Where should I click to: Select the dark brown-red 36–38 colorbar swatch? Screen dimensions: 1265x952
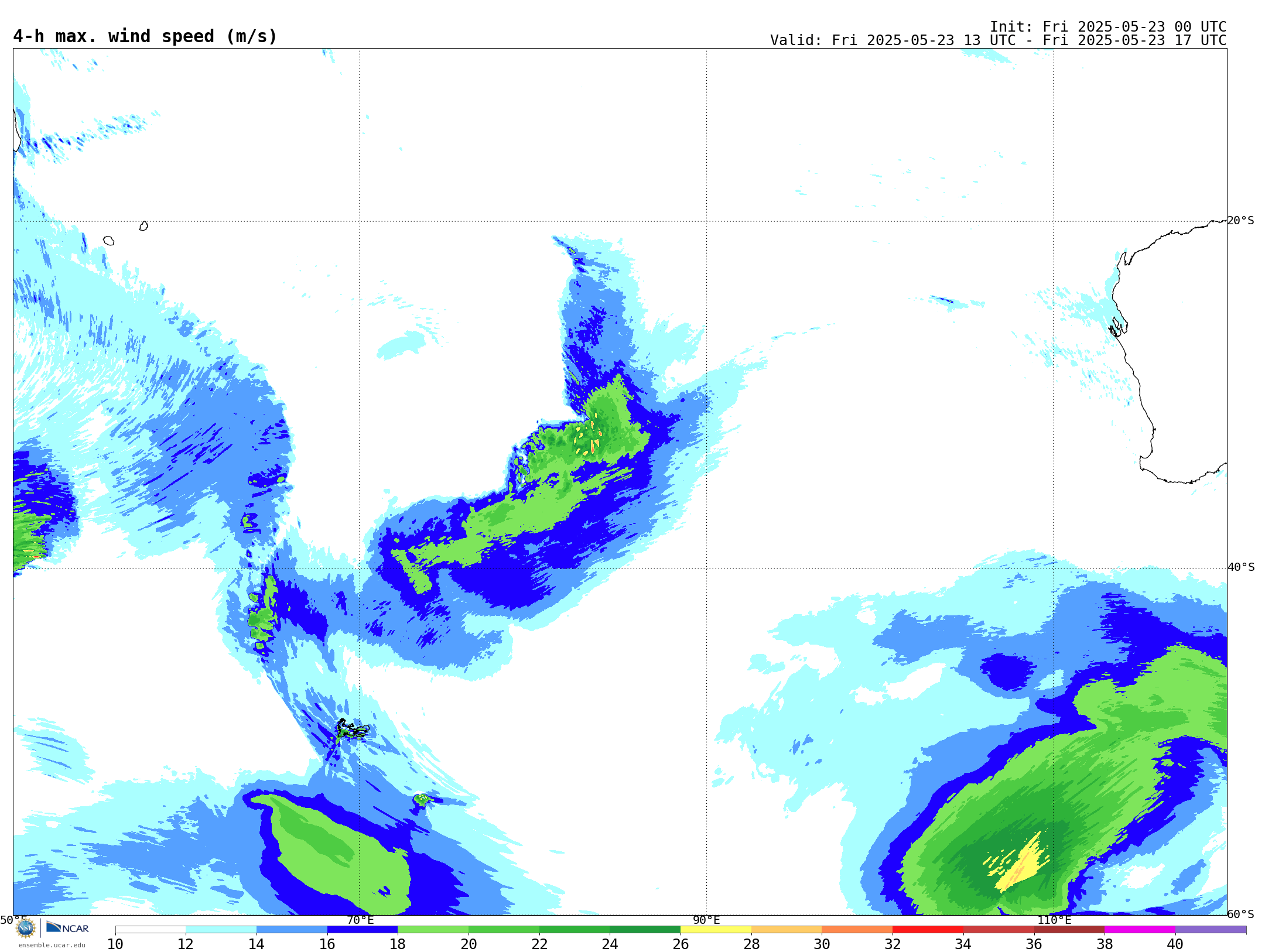coord(1069,930)
